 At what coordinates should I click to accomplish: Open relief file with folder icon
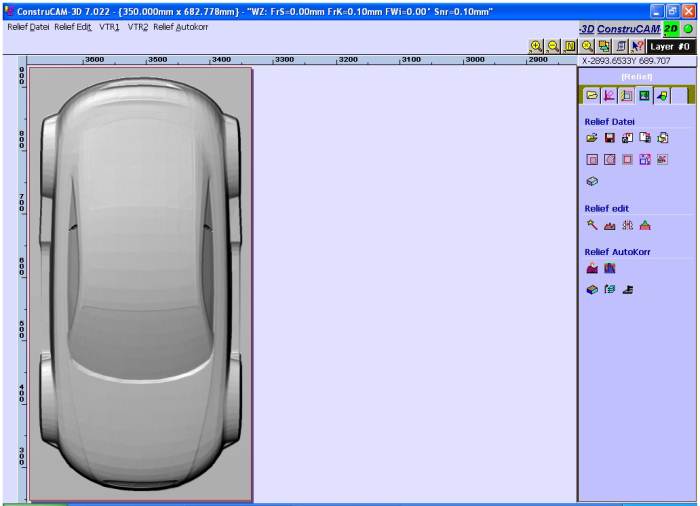tap(592, 138)
